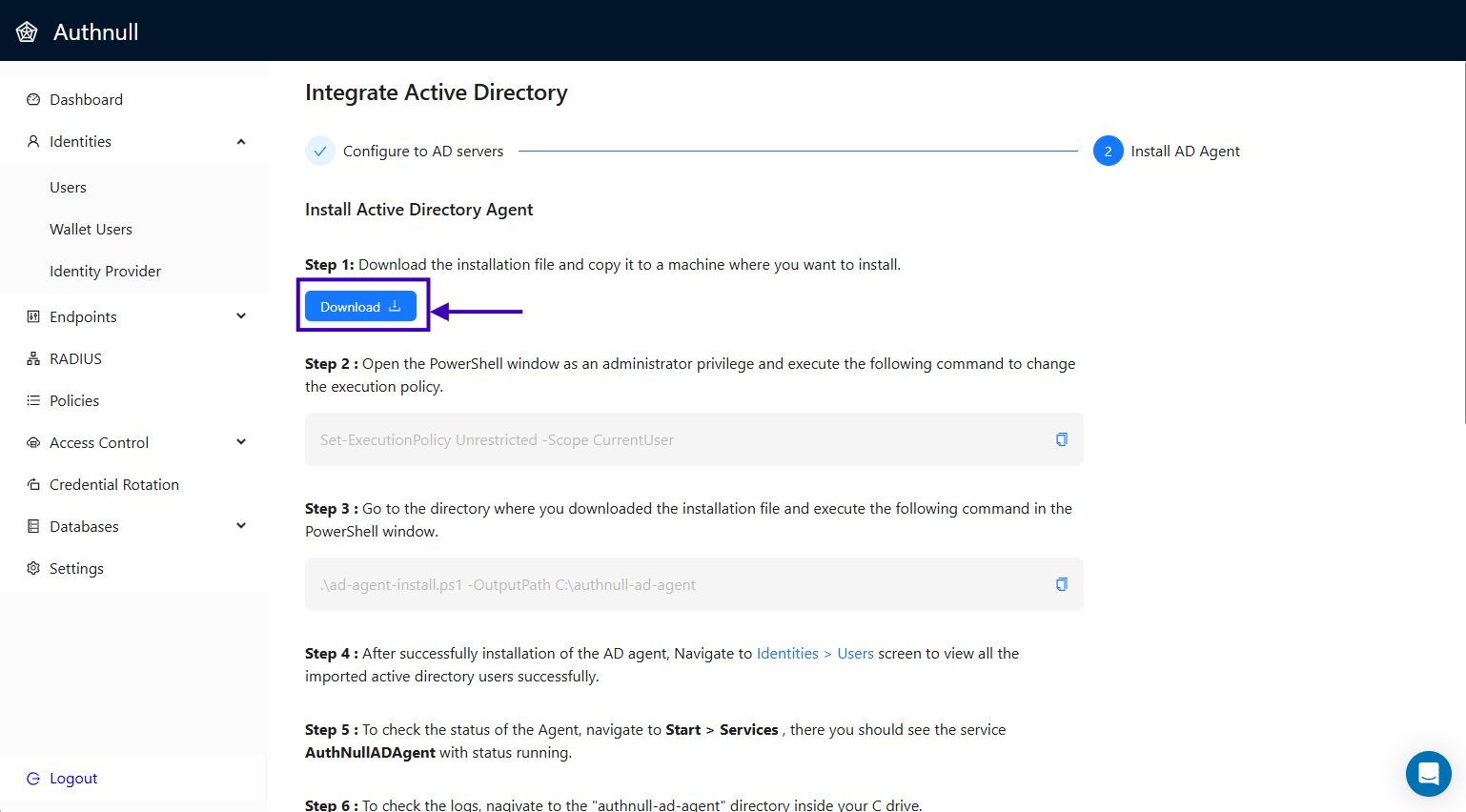Viewport: 1466px width, 812px height.
Task: Open the Dashboard from the sidebar
Action: (86, 99)
